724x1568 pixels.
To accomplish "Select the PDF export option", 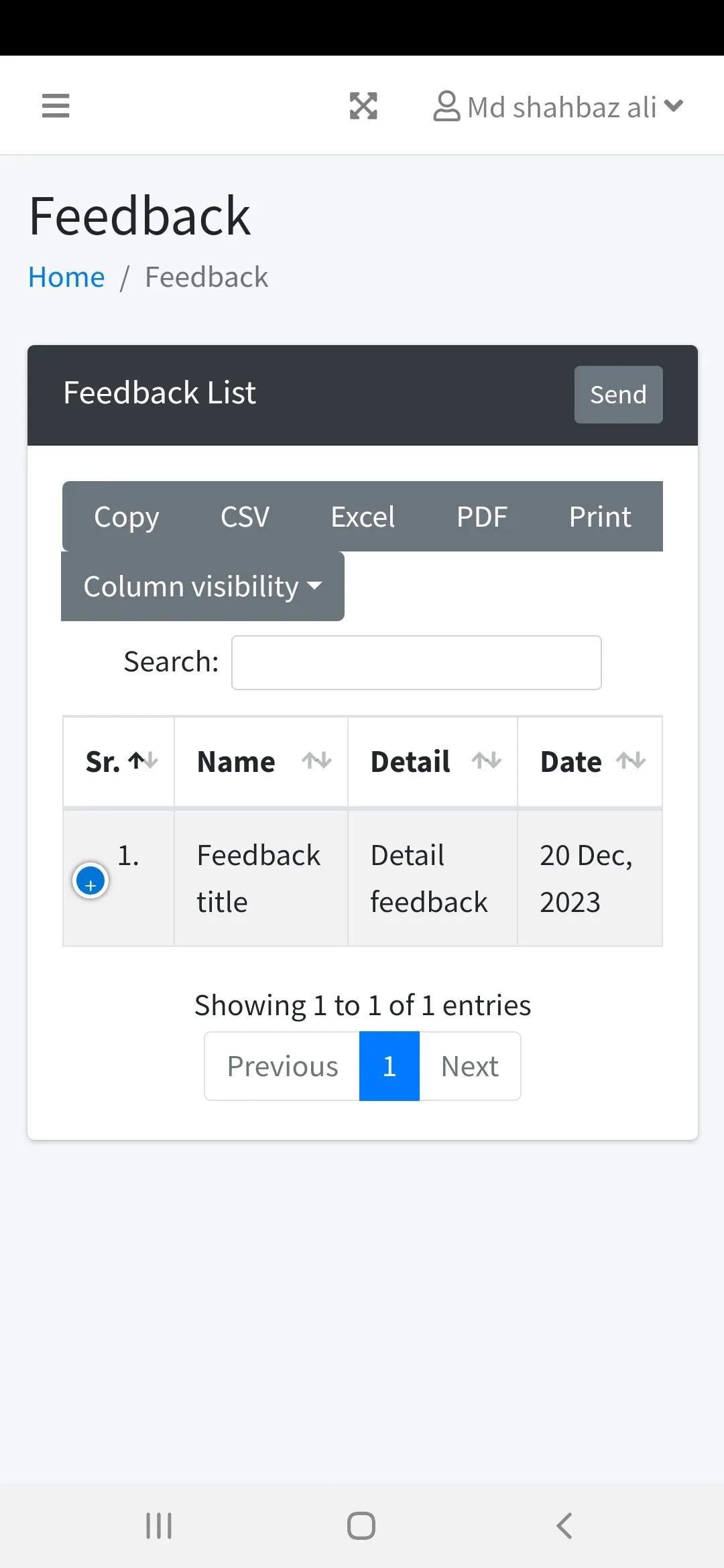I will [482, 516].
